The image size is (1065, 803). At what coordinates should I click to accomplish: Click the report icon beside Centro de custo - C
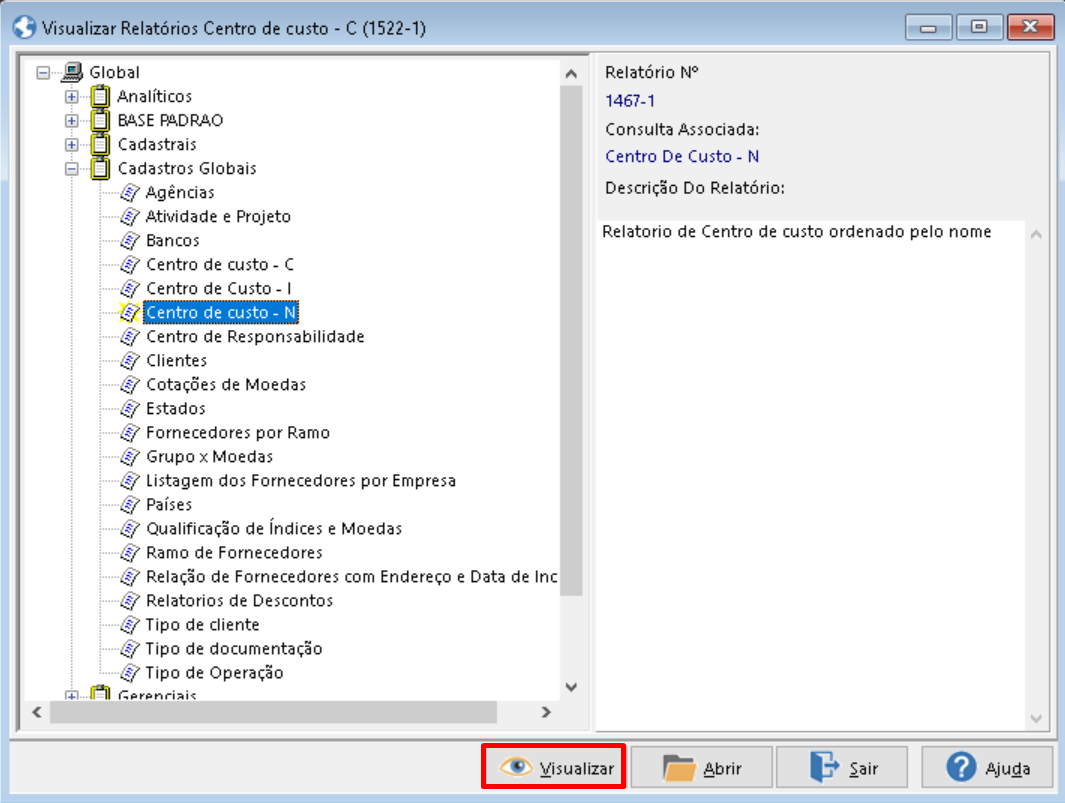click(130, 265)
